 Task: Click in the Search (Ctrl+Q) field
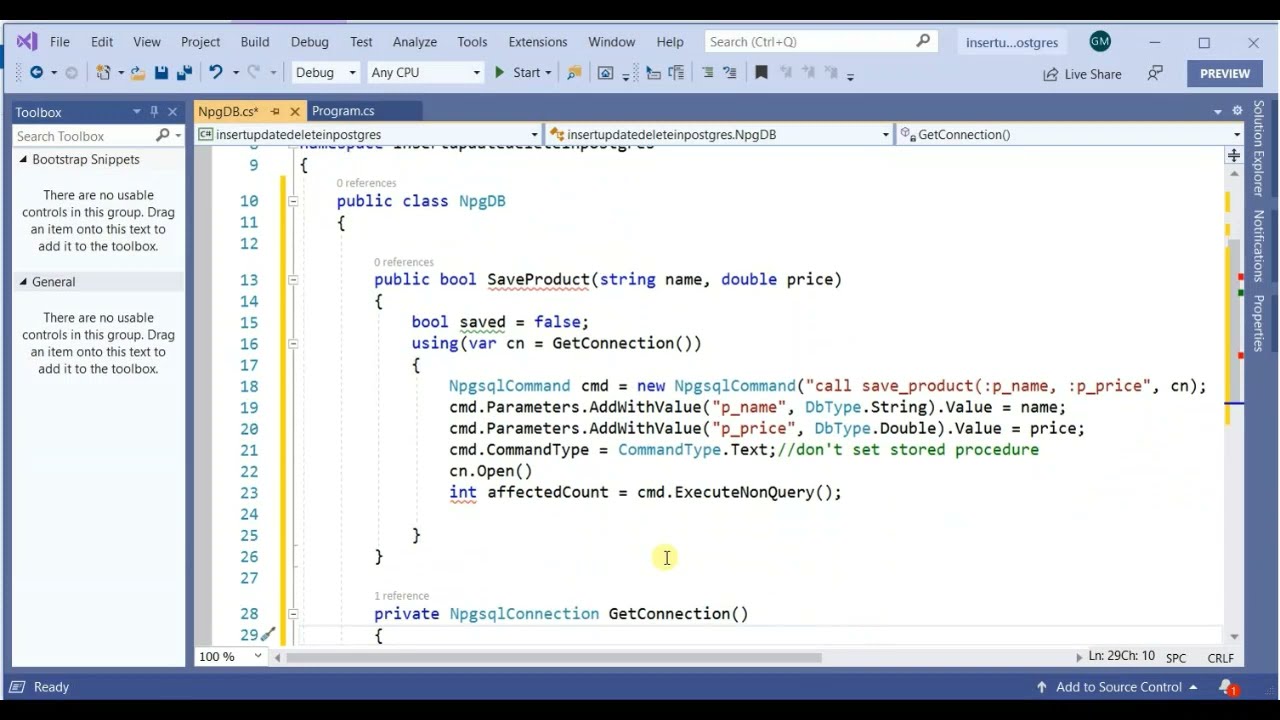[820, 41]
